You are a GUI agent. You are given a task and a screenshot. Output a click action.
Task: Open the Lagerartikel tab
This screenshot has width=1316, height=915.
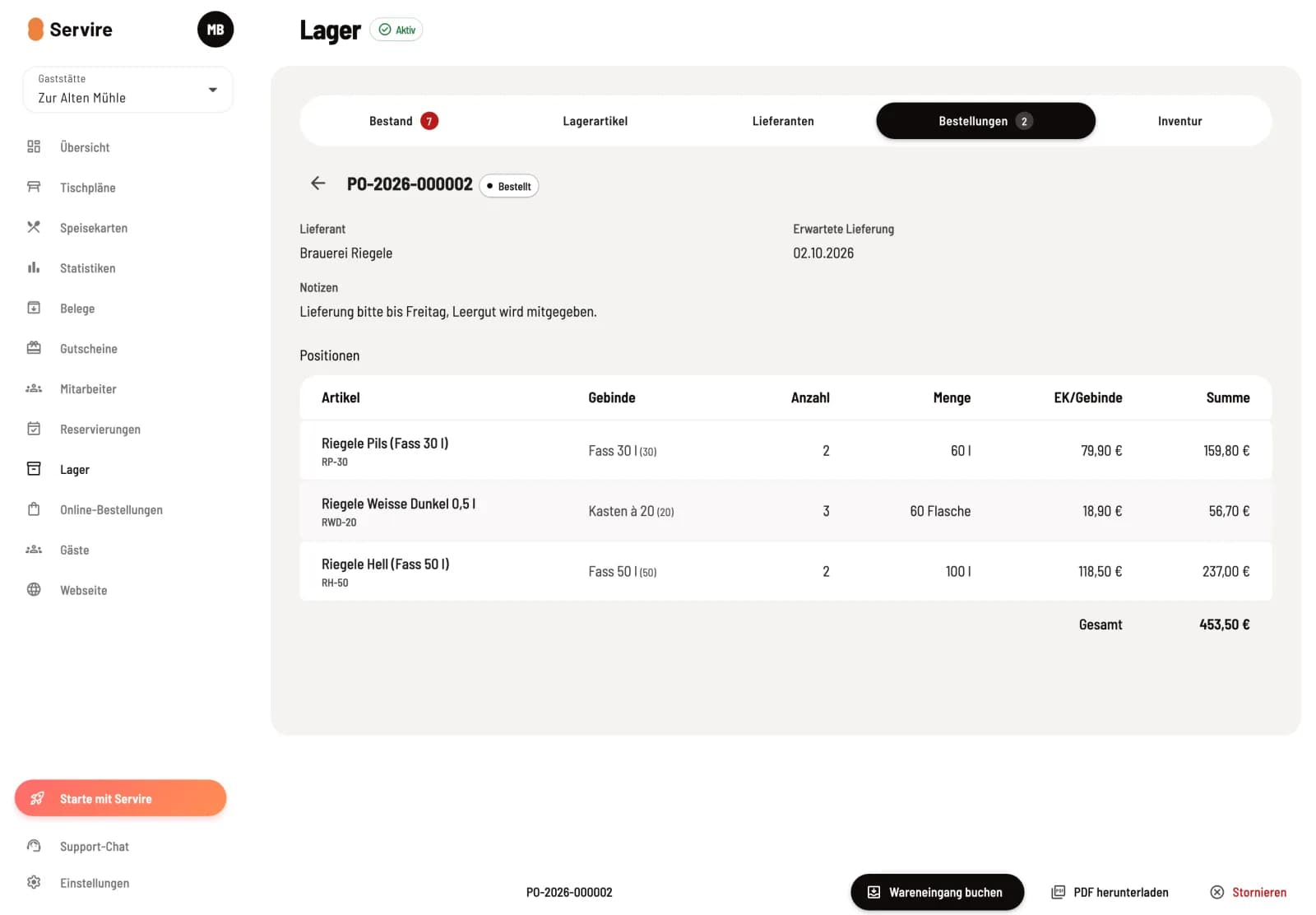pyautogui.click(x=595, y=121)
